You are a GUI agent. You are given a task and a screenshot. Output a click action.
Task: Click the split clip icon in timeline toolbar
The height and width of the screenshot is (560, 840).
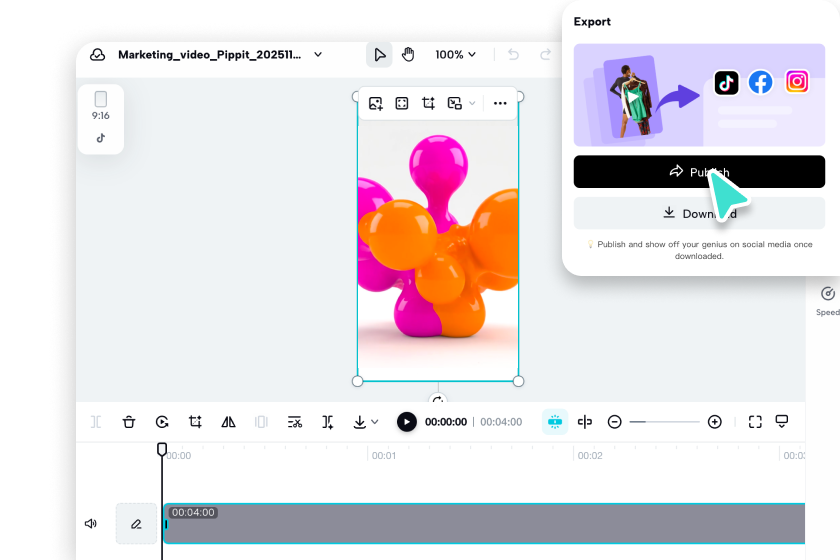tap(96, 422)
